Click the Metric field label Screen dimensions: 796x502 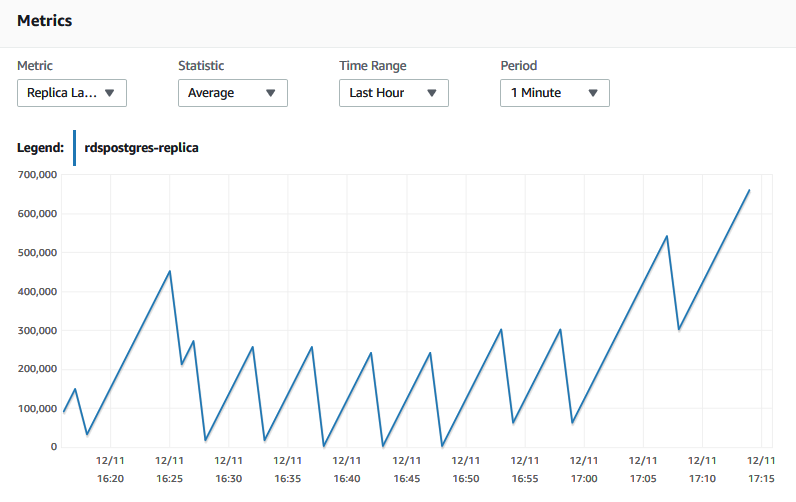coord(35,66)
